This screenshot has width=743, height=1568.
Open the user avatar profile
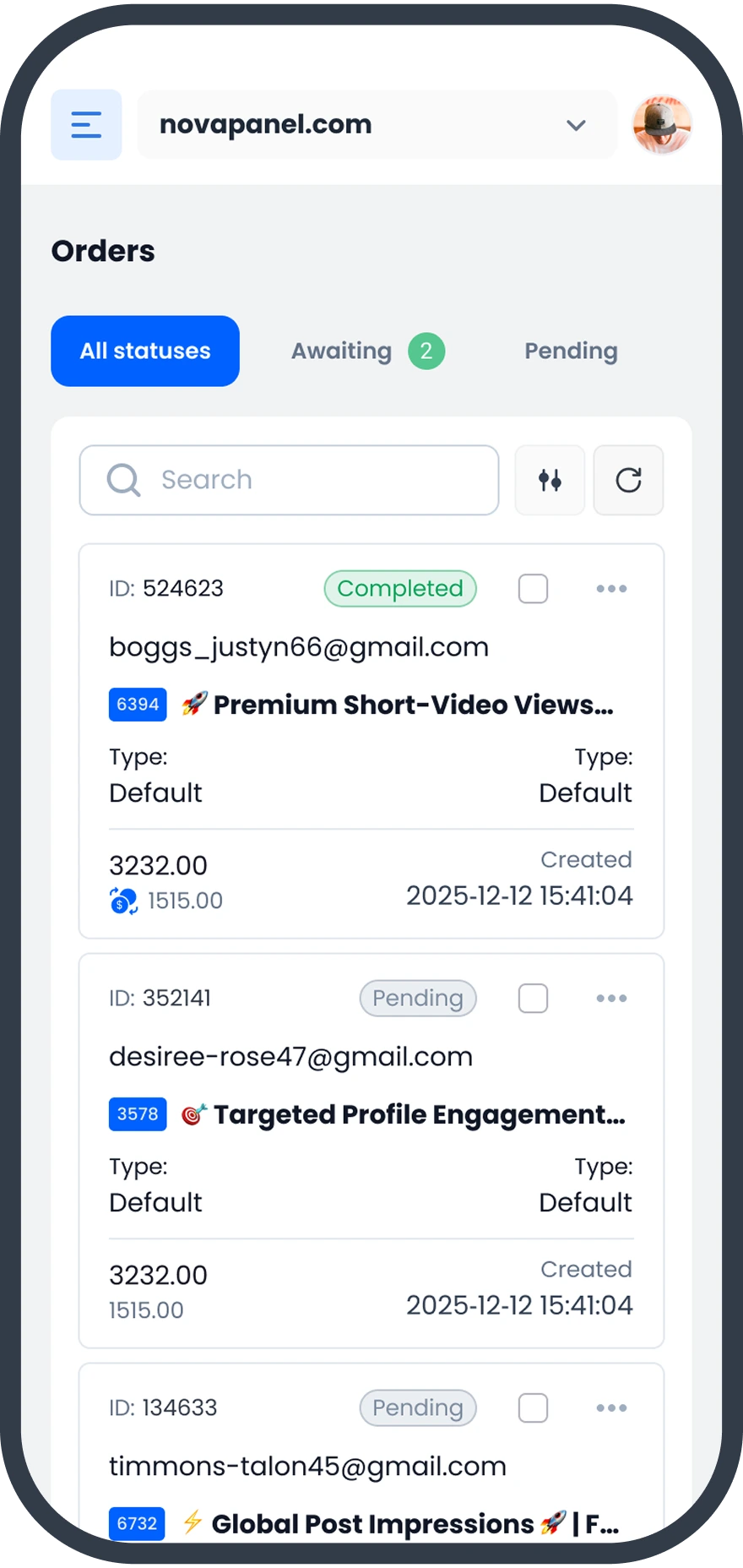coord(663,125)
